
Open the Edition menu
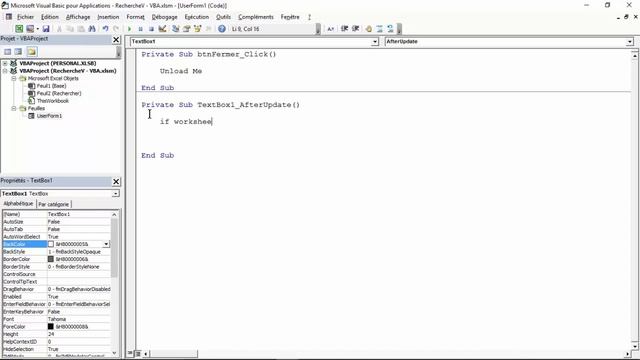coord(50,17)
